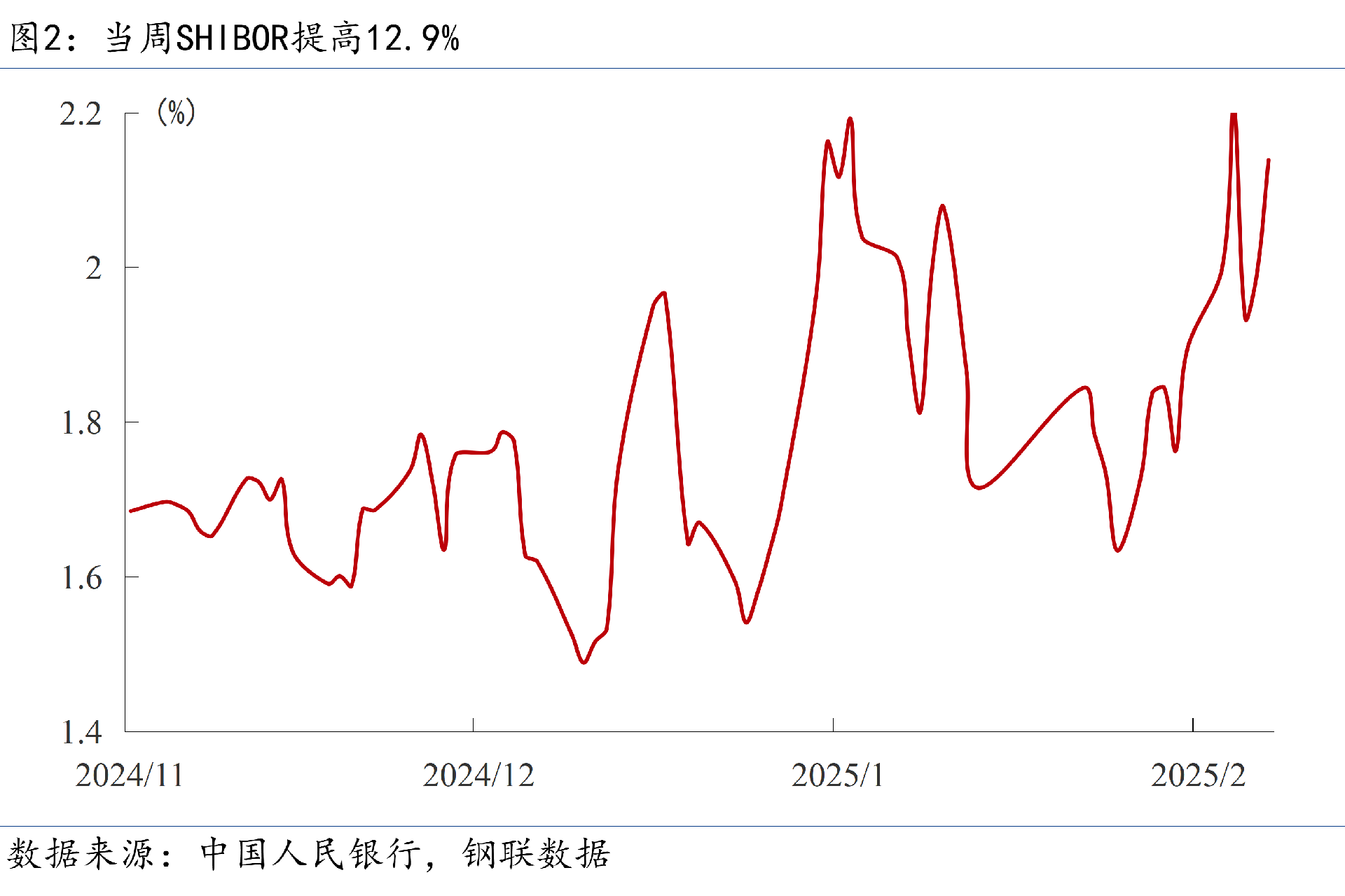
Task: Click the lowest trough of the red line
Action: 584,662
